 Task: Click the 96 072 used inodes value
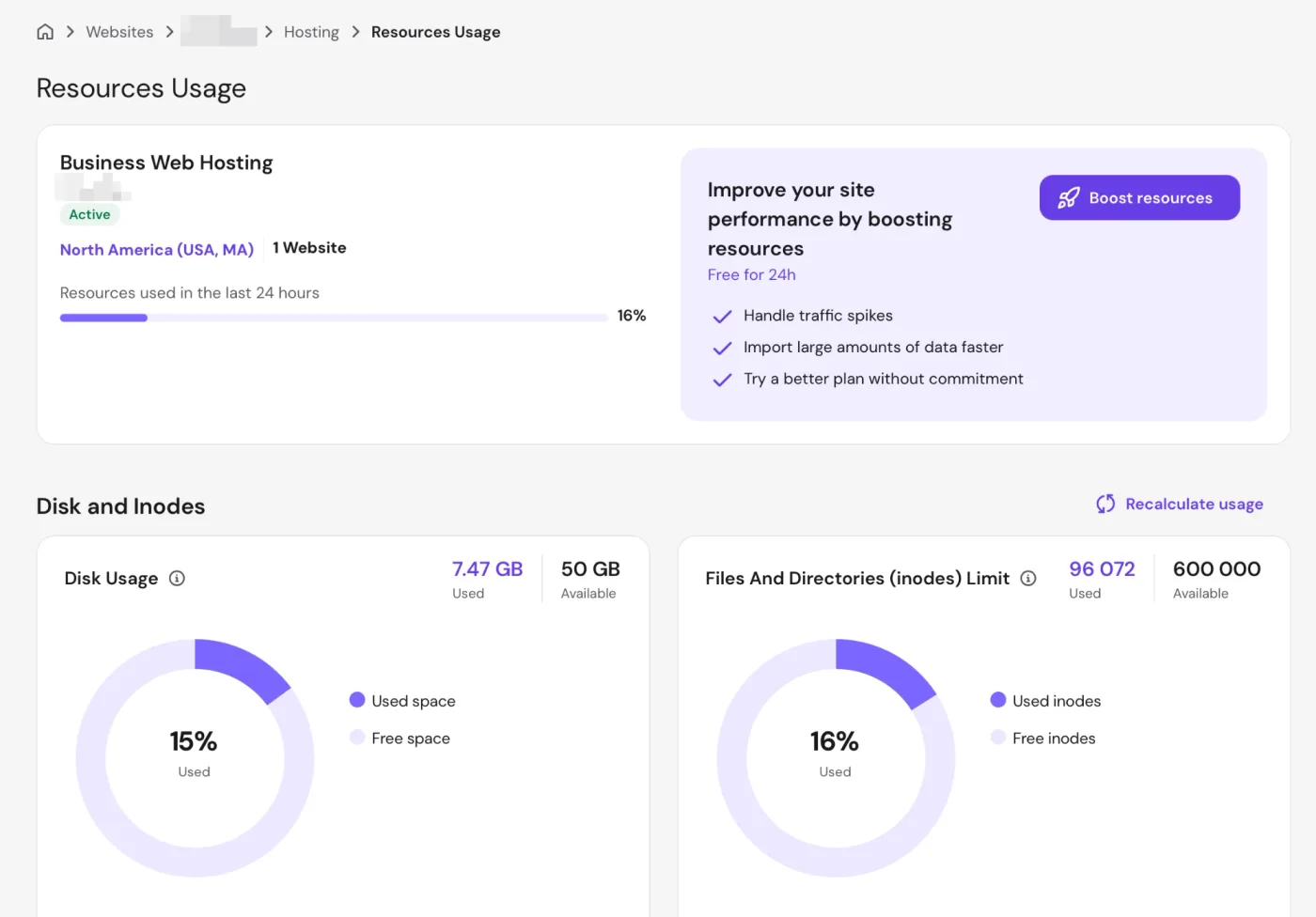click(x=1102, y=569)
